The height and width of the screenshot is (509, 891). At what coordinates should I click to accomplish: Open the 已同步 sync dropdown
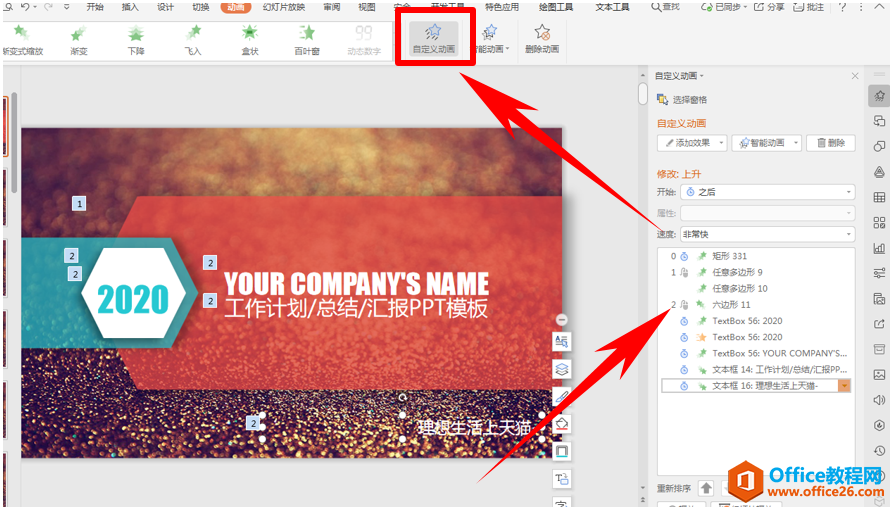[x=724, y=7]
